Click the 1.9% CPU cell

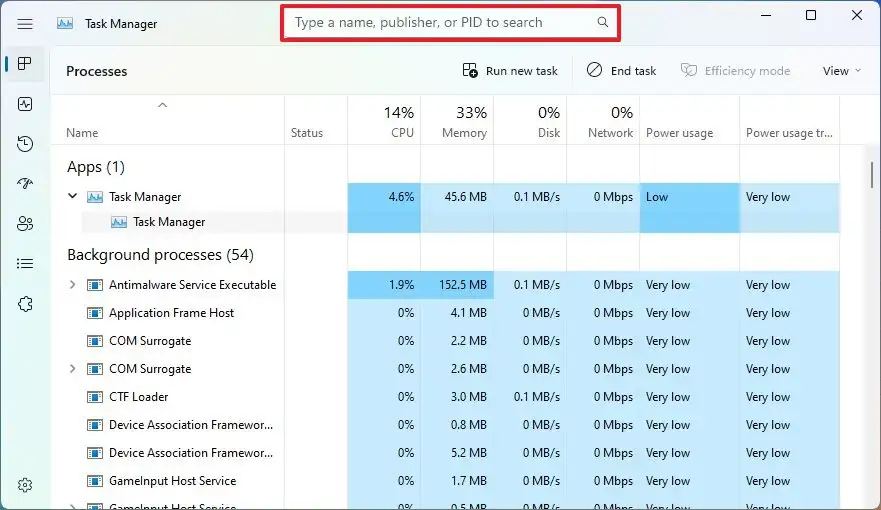[x=384, y=285]
